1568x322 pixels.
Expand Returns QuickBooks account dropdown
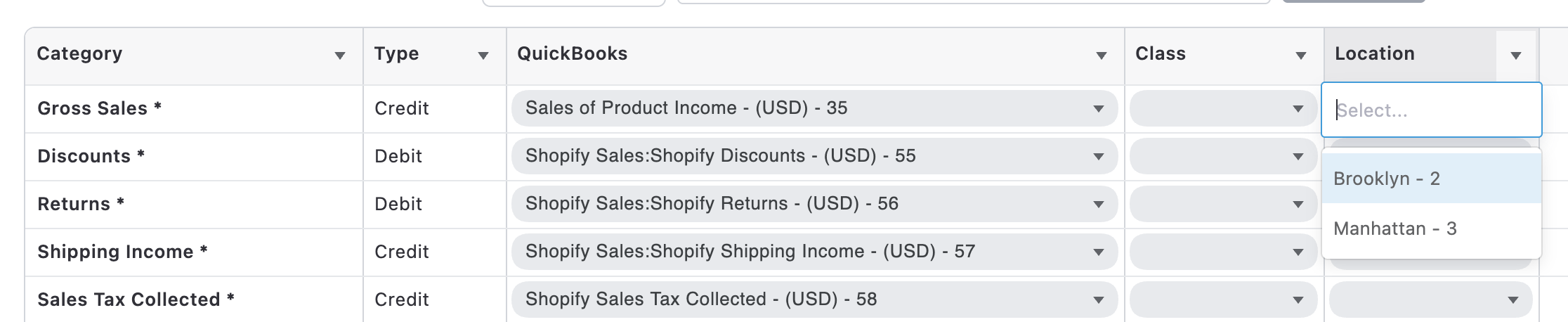pyautogui.click(x=814, y=204)
